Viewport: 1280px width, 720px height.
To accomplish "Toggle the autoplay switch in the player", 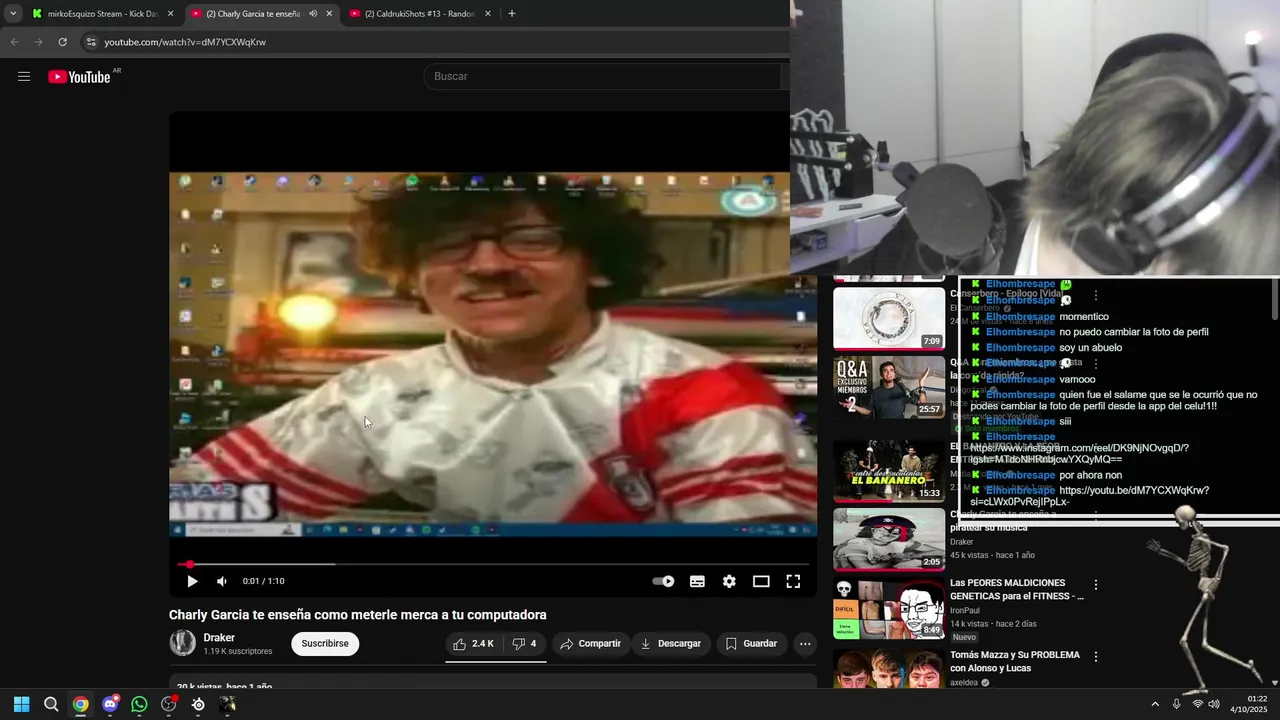I will point(663,581).
